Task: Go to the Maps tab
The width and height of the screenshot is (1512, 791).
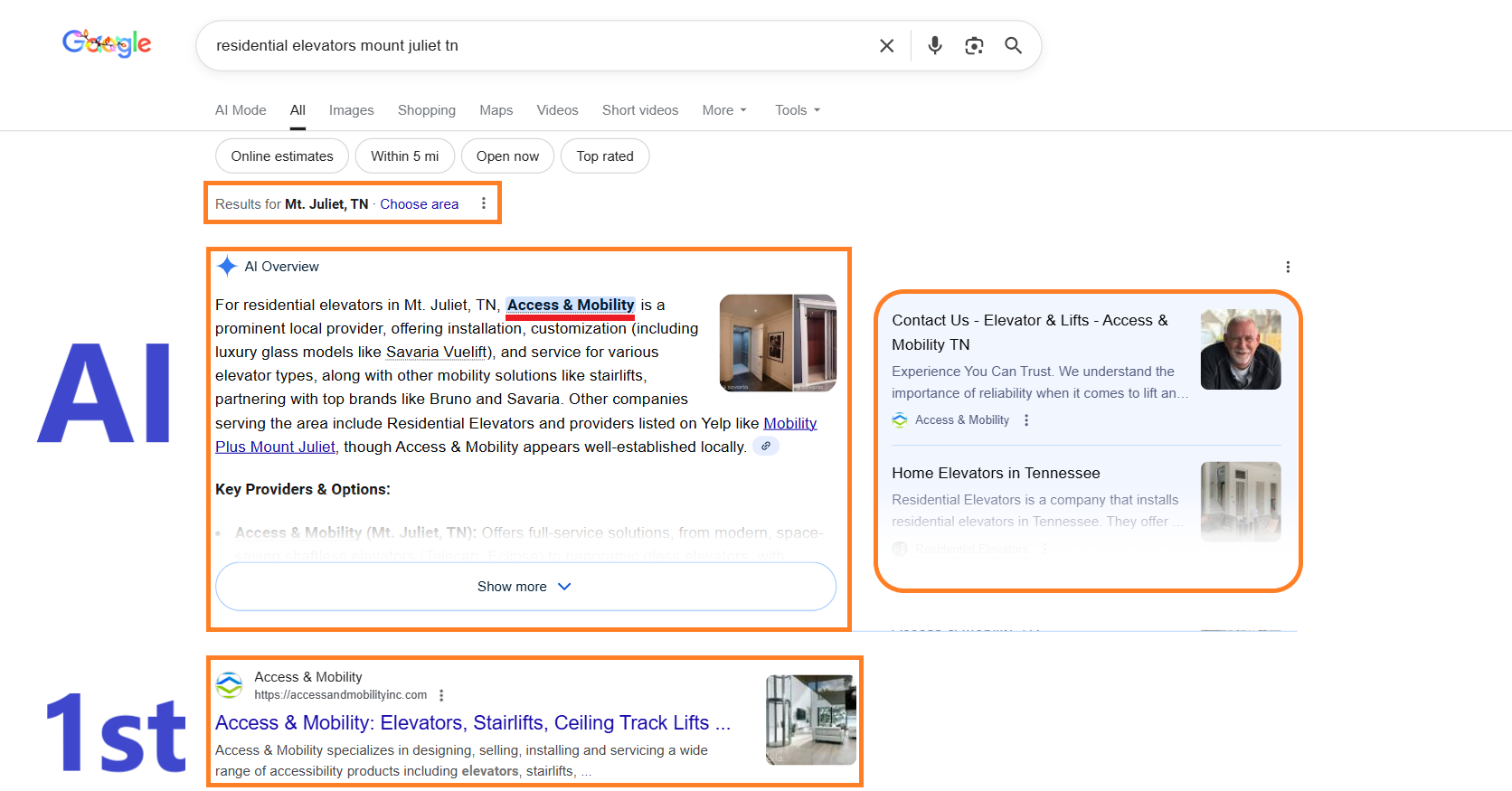Action: [x=496, y=110]
